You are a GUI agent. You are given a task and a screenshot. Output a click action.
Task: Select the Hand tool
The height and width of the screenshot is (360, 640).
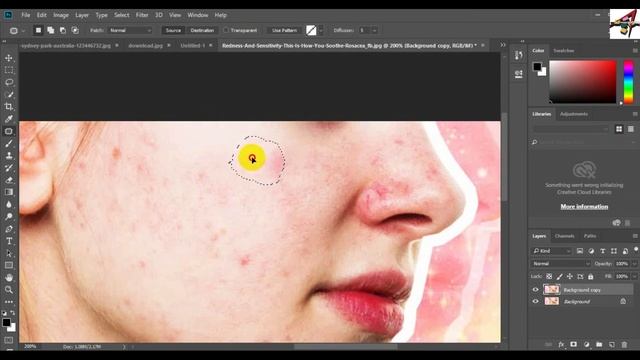point(9,278)
